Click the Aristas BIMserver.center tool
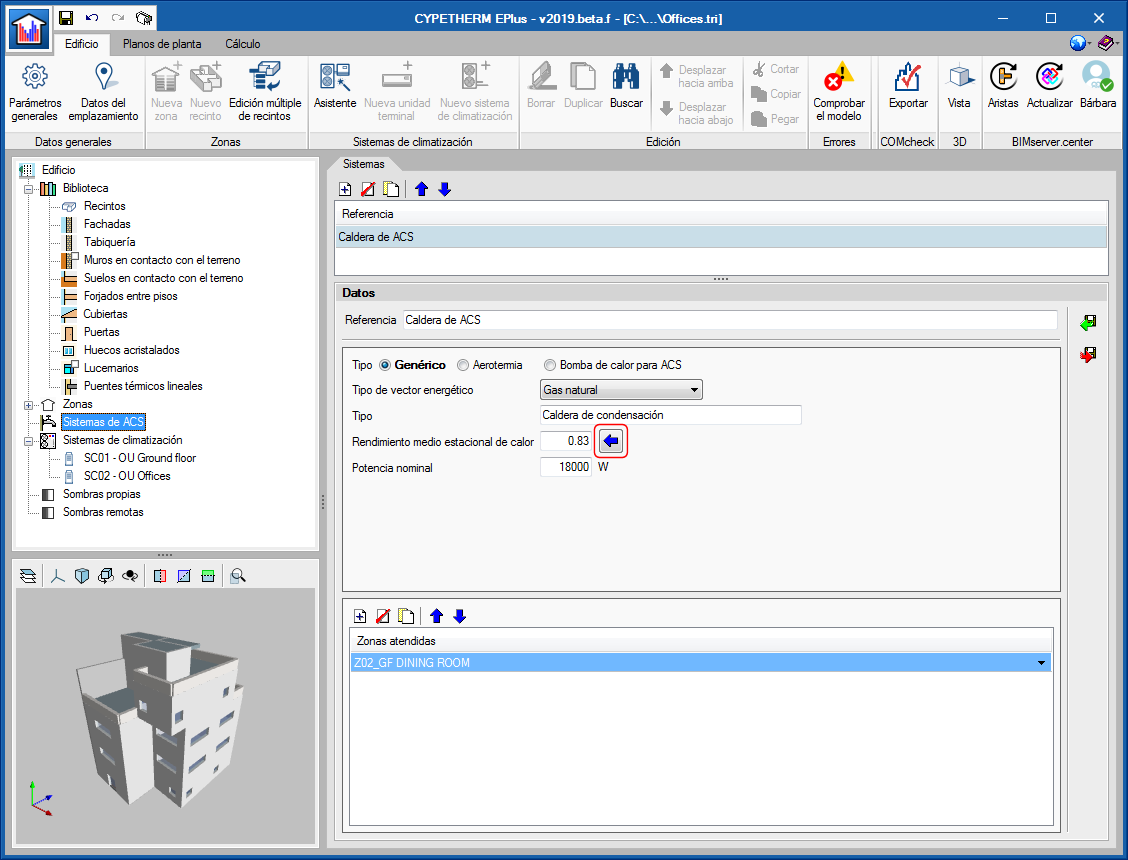The image size is (1128, 860). click(1003, 87)
